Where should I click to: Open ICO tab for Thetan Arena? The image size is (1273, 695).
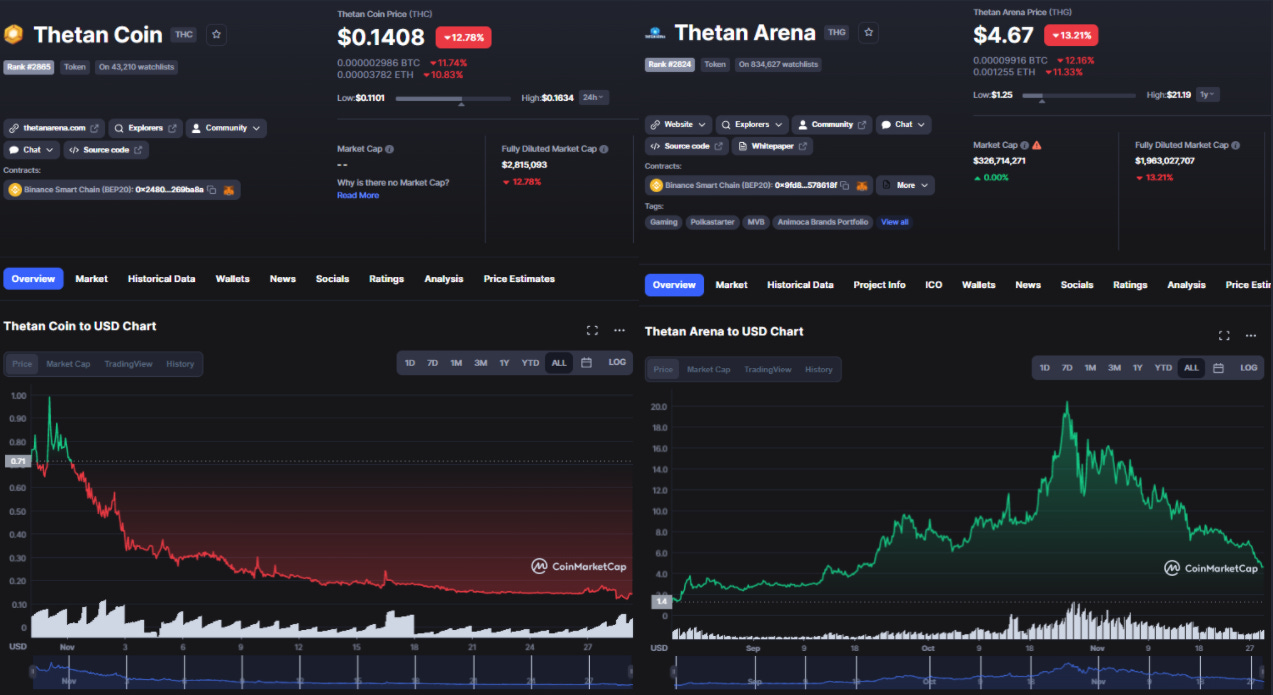[934, 285]
